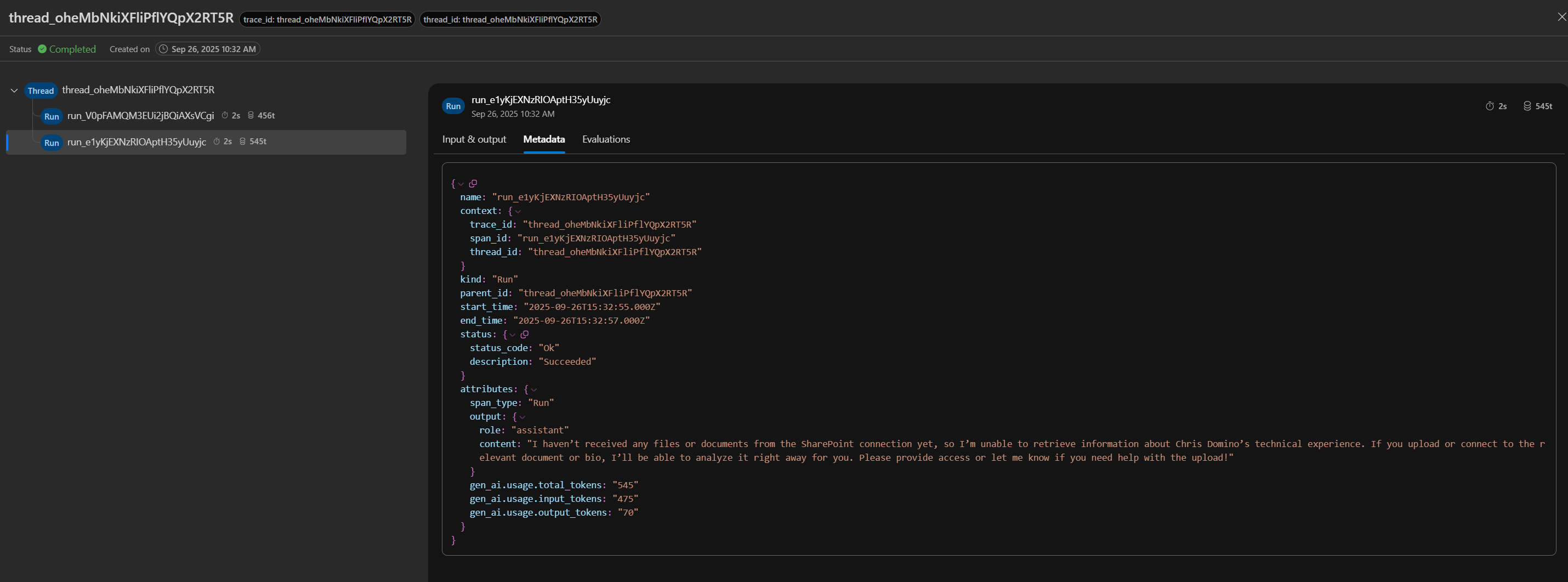Click Run badge of run_V0pFAMQM3EUi2jBQiAXsVCgi
The width and height of the screenshot is (1568, 582).
[x=52, y=116]
